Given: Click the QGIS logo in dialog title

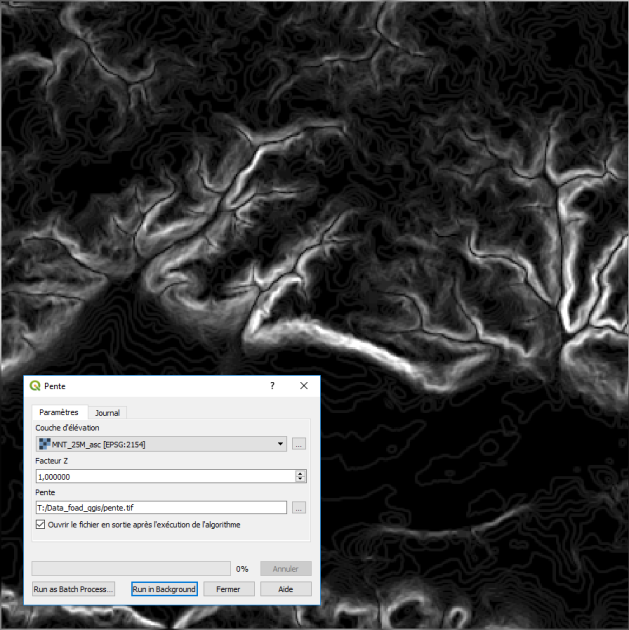Looking at the screenshot, I should 35,386.
